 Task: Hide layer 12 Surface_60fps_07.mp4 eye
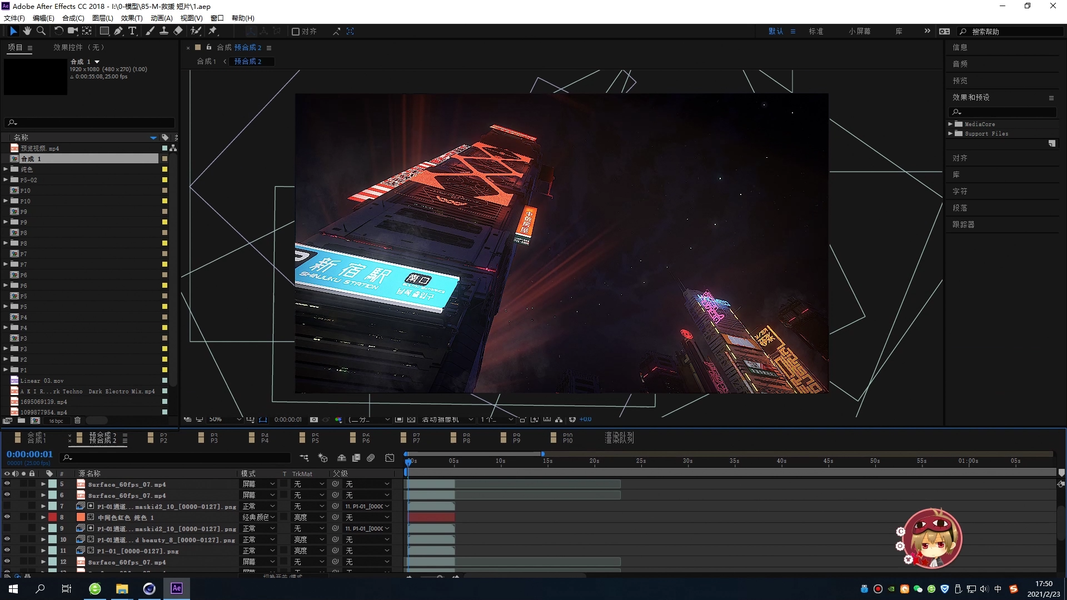[x=7, y=562]
